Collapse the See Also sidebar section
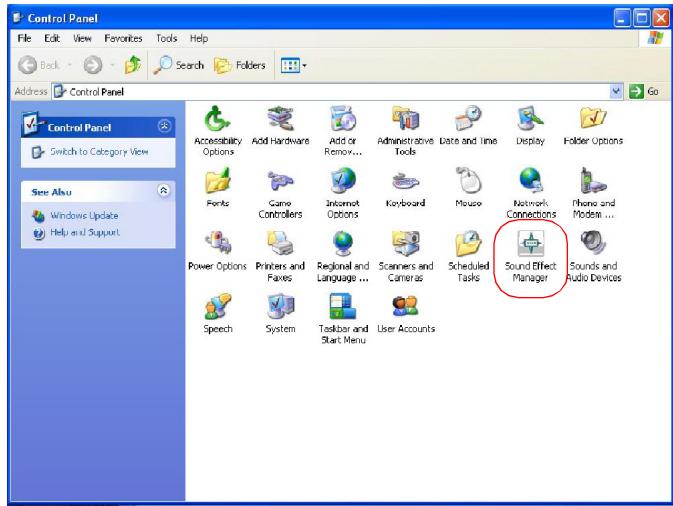This screenshot has width=673, height=506. [164, 191]
